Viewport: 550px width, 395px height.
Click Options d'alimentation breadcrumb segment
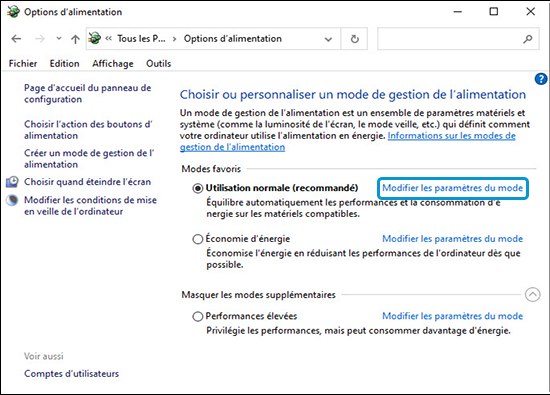233,39
